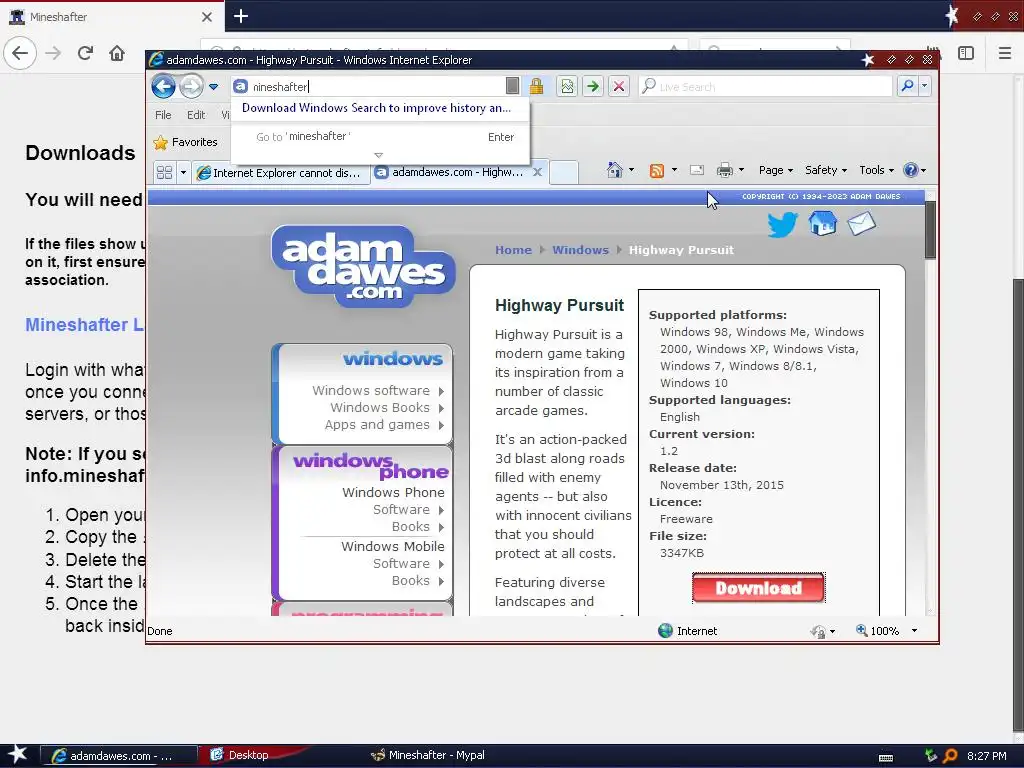Screen dimensions: 1024x768
Task: Open the Feeds dropdown arrow
Action: (x=674, y=170)
